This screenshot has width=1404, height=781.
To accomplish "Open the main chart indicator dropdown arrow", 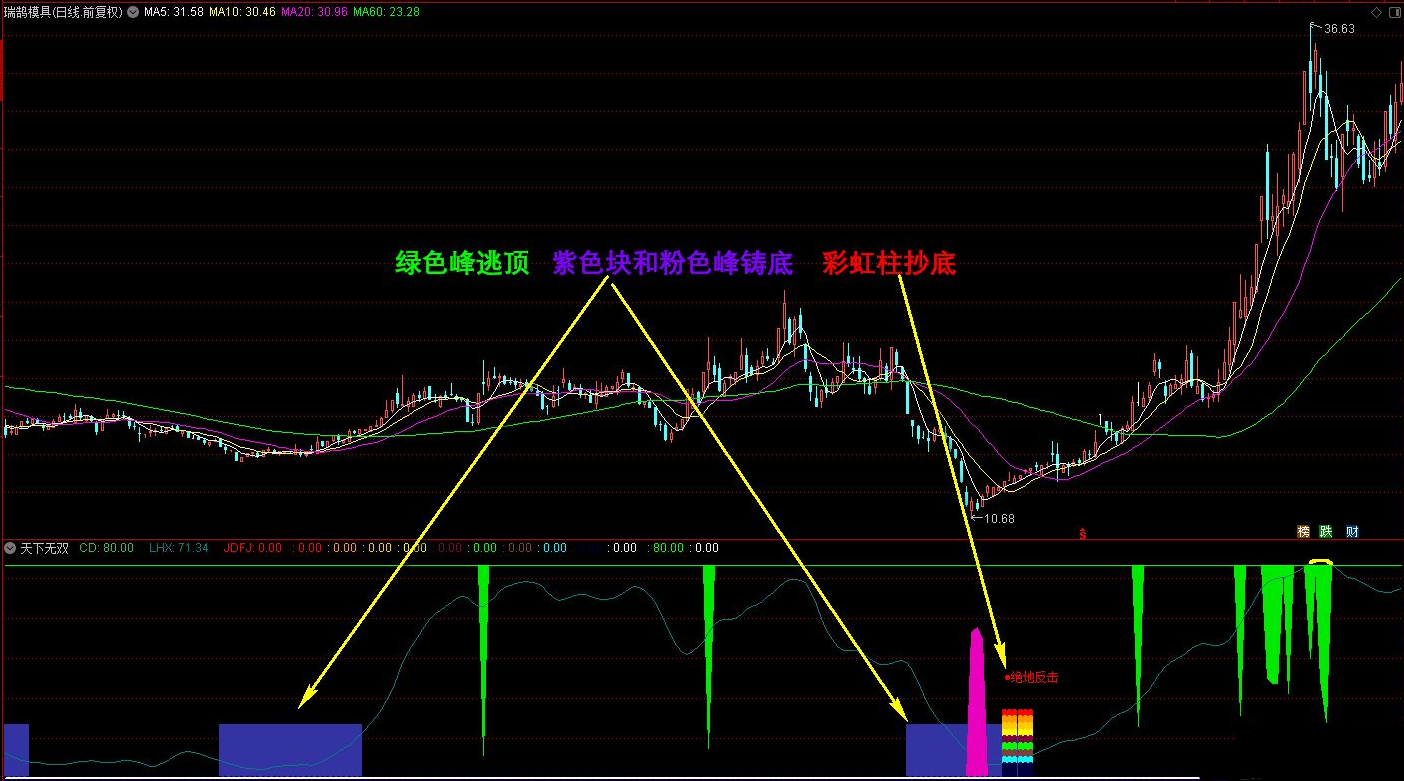I will click(133, 13).
